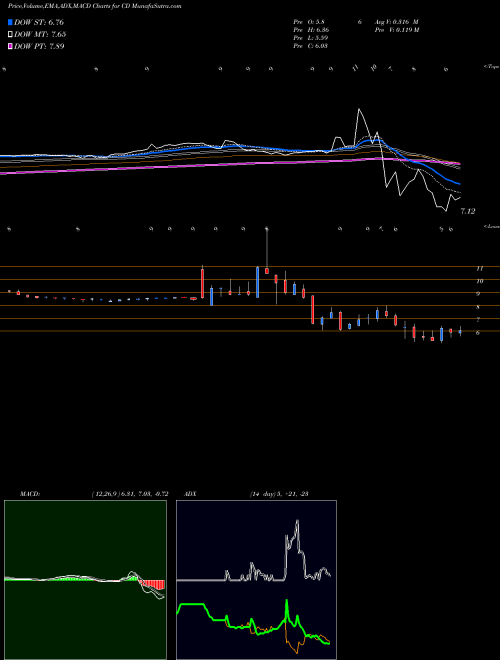Click inside the dark blue ADX chart panel
The height and width of the screenshot is (660, 500).
click(x=256, y=580)
